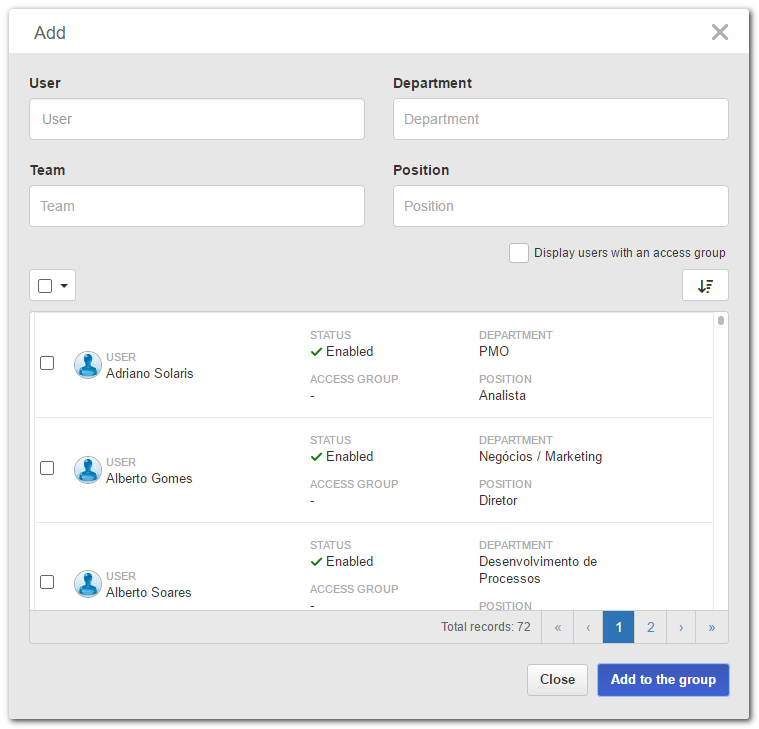Focus the Team filter field
The width and height of the screenshot is (759, 729).
[197, 206]
